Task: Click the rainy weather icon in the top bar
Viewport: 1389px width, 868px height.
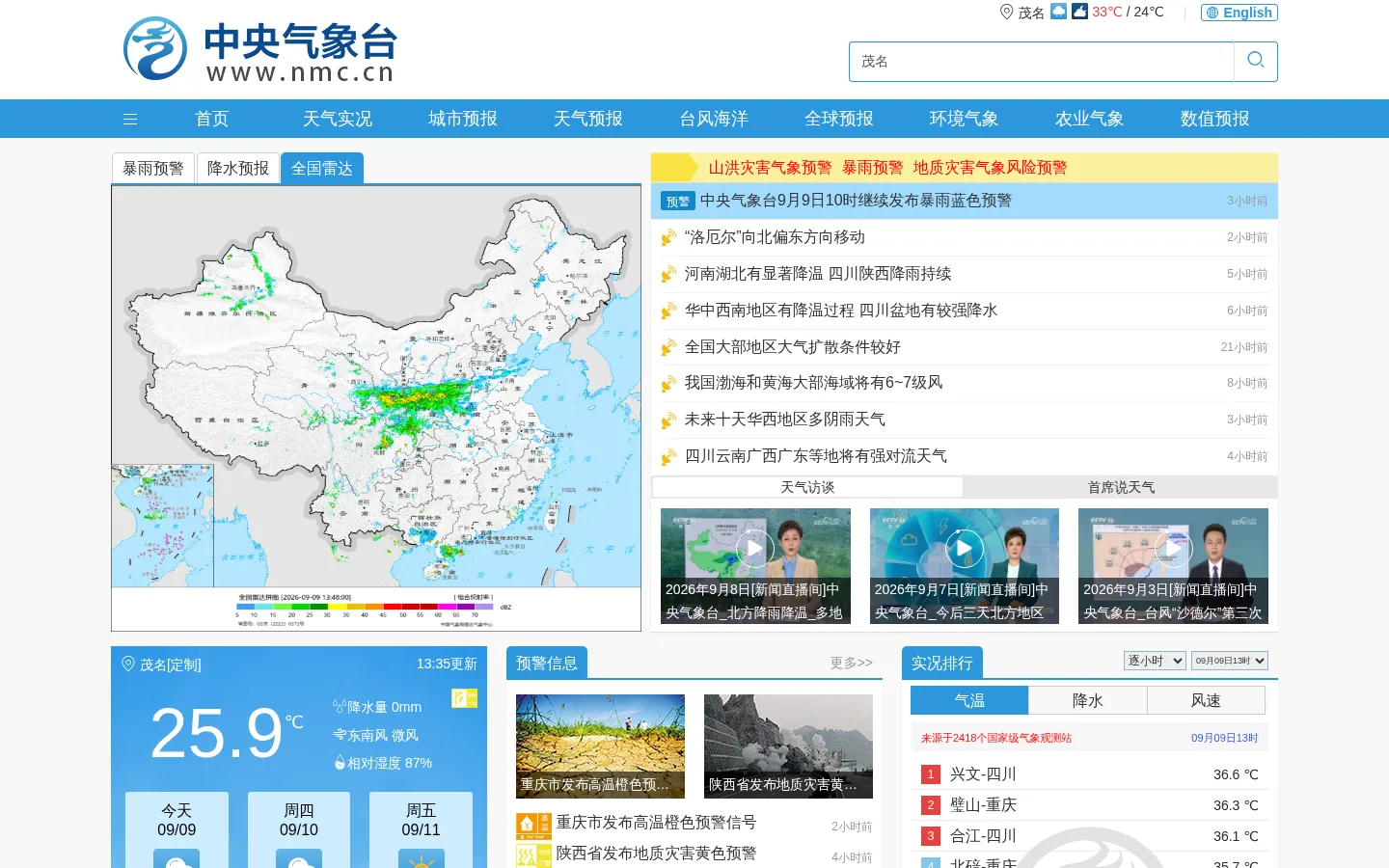Action: (1058, 12)
